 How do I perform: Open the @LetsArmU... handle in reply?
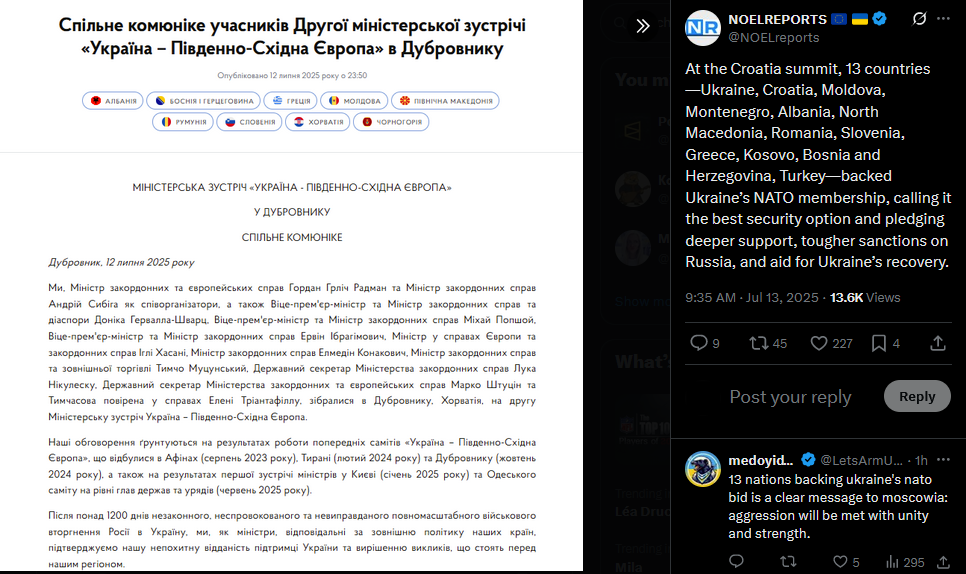pos(861,460)
